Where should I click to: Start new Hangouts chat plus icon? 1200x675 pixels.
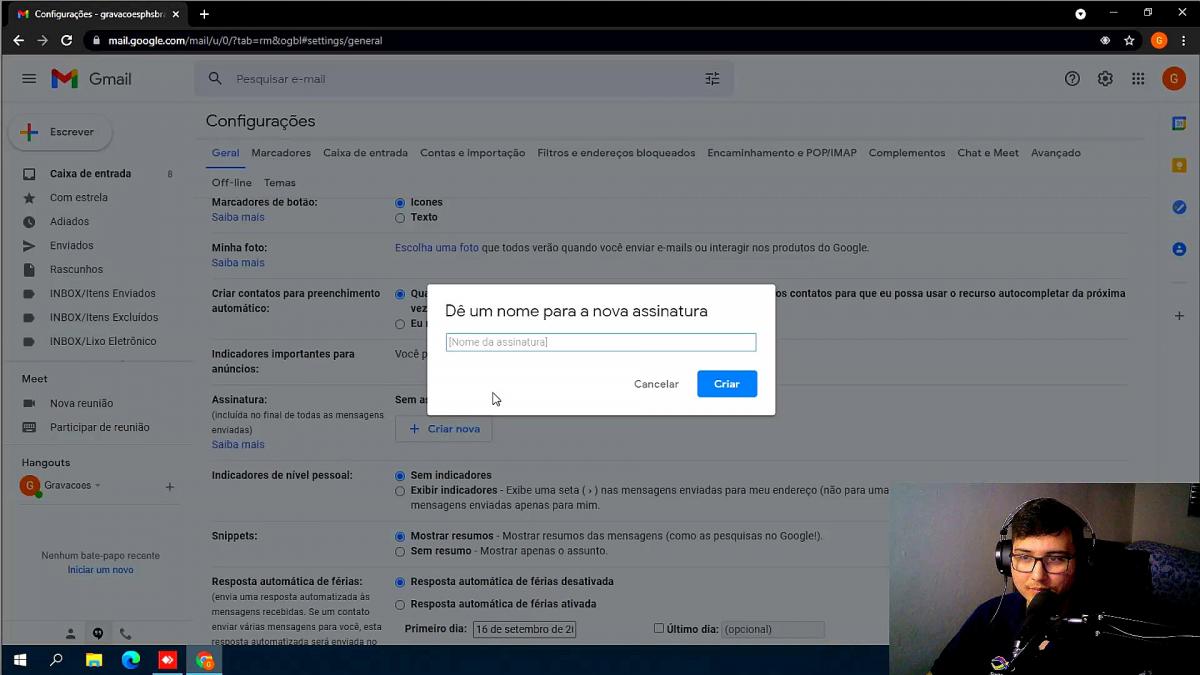pyautogui.click(x=170, y=487)
